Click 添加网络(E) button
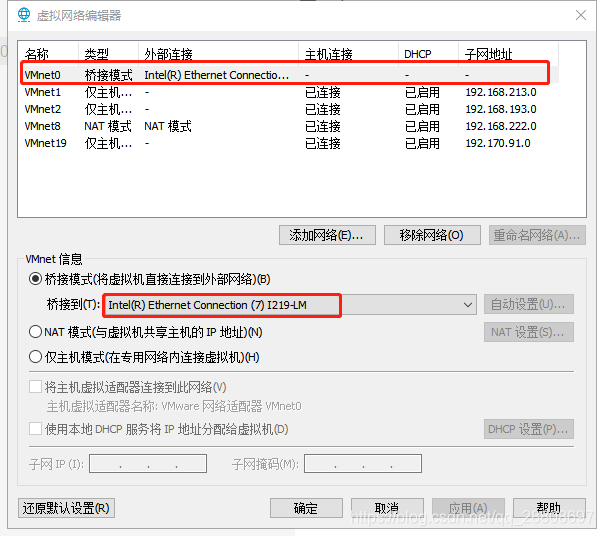The image size is (604, 536). 327,235
